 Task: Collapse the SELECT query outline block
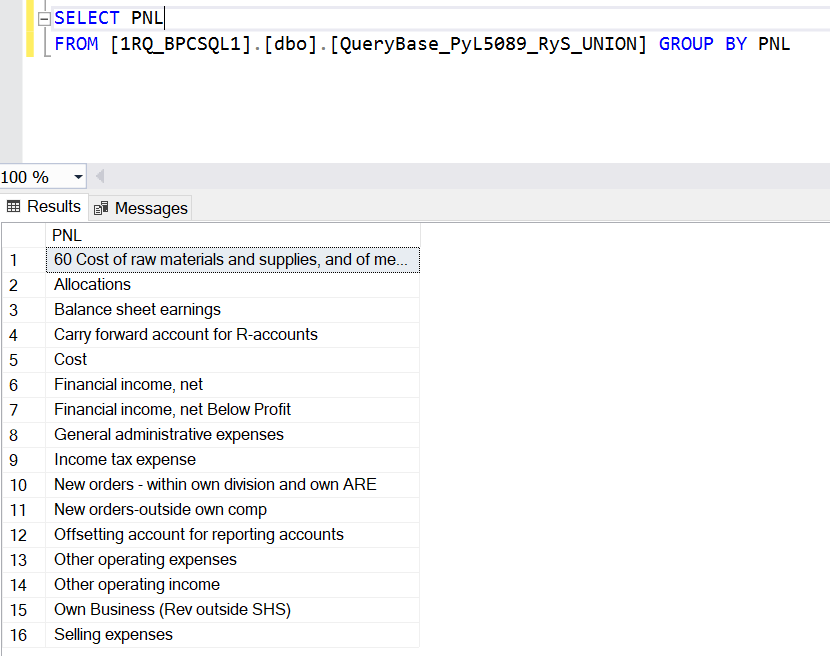(44, 19)
